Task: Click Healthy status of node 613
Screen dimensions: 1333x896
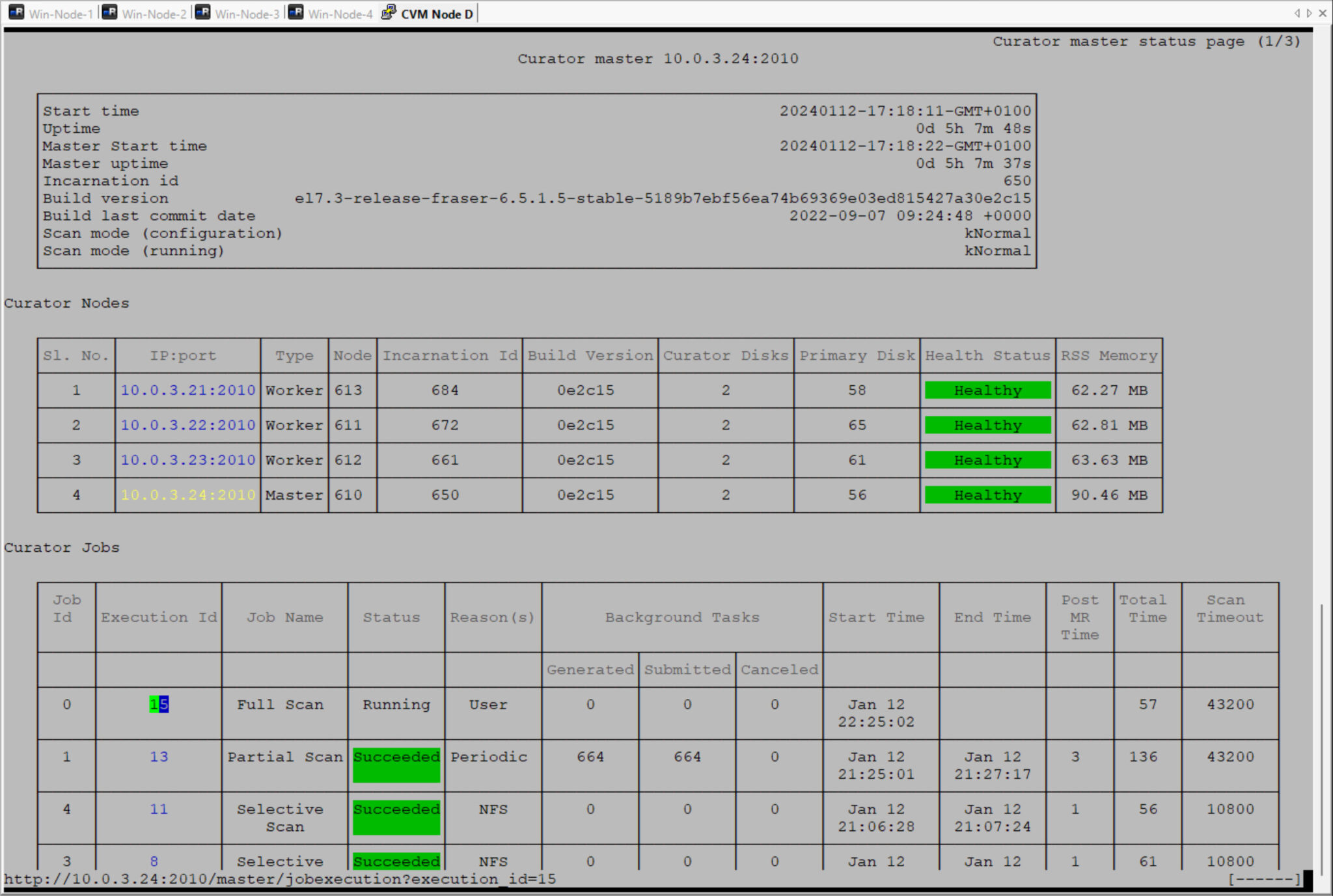Action: (x=987, y=390)
